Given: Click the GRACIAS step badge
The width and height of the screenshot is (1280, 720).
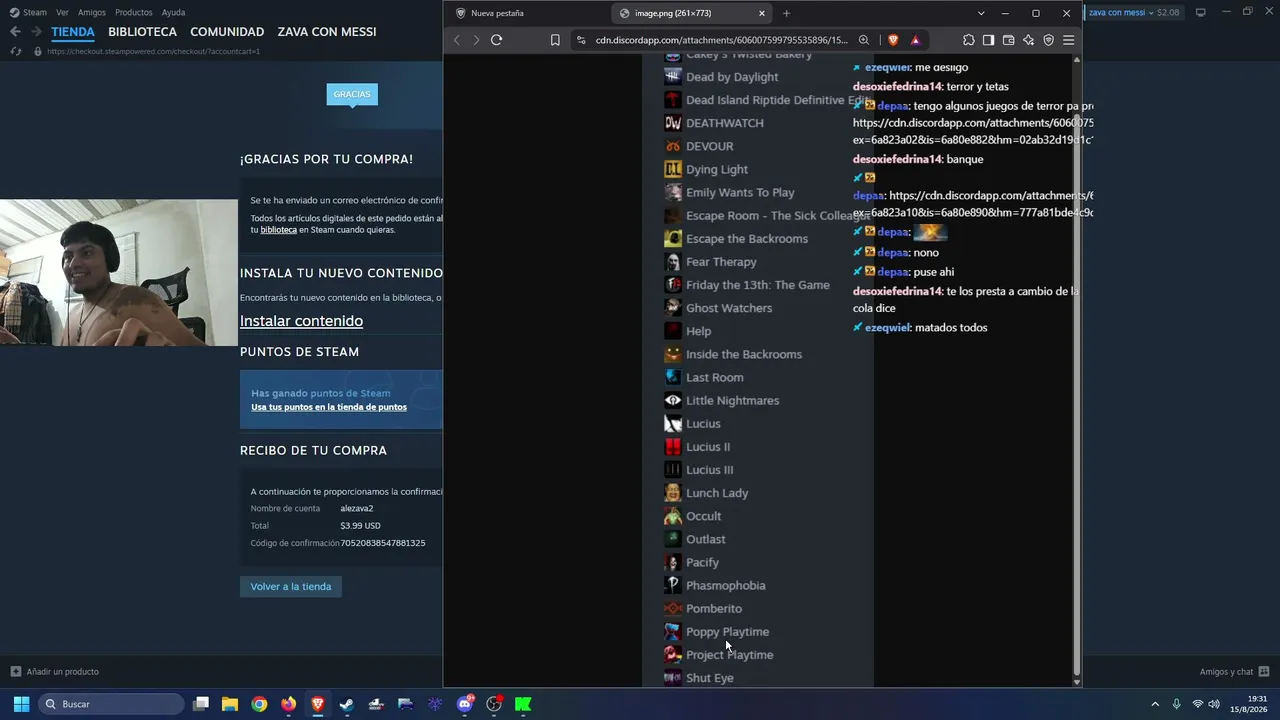Looking at the screenshot, I should pos(352,94).
